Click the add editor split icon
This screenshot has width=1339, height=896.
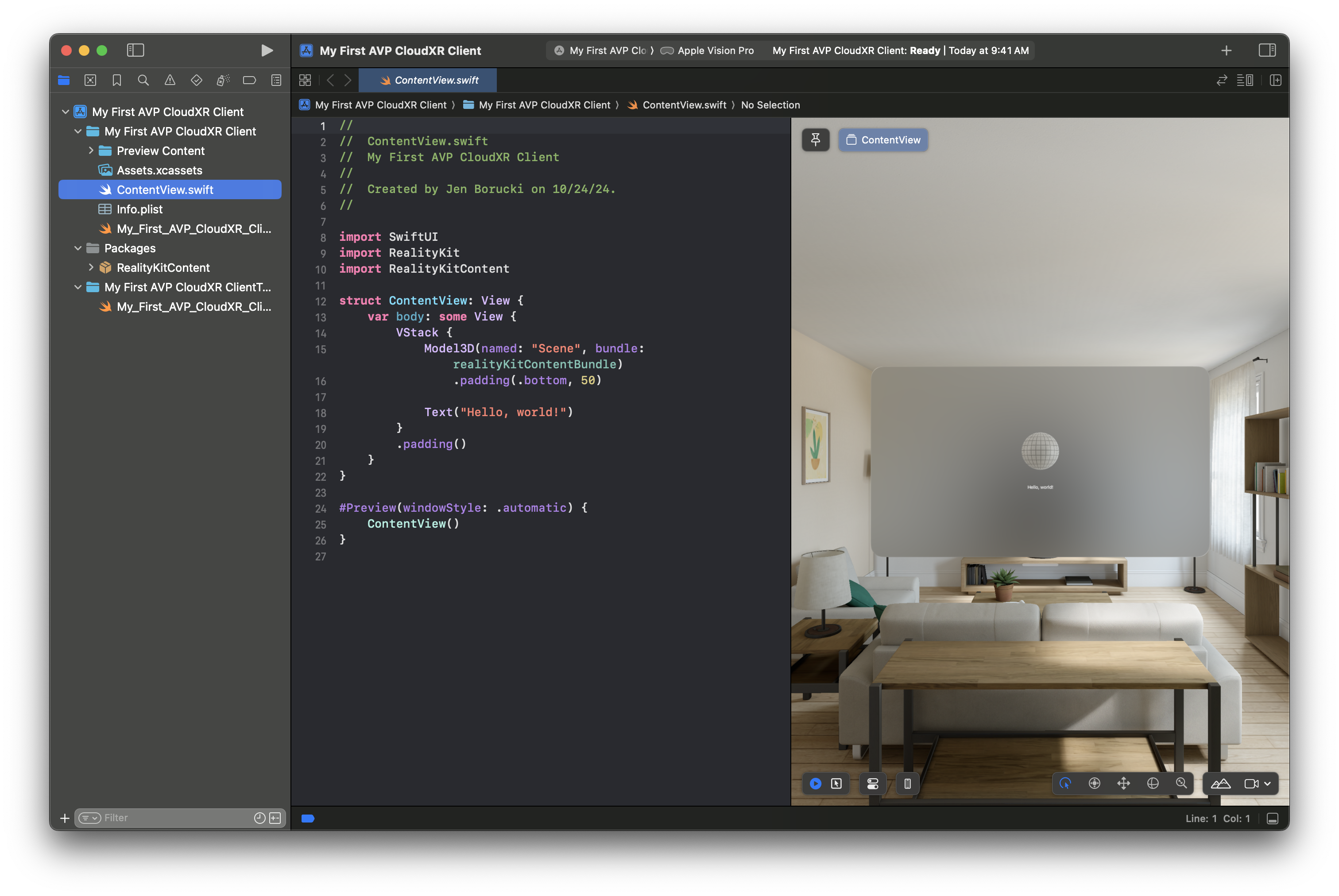tap(1276, 81)
